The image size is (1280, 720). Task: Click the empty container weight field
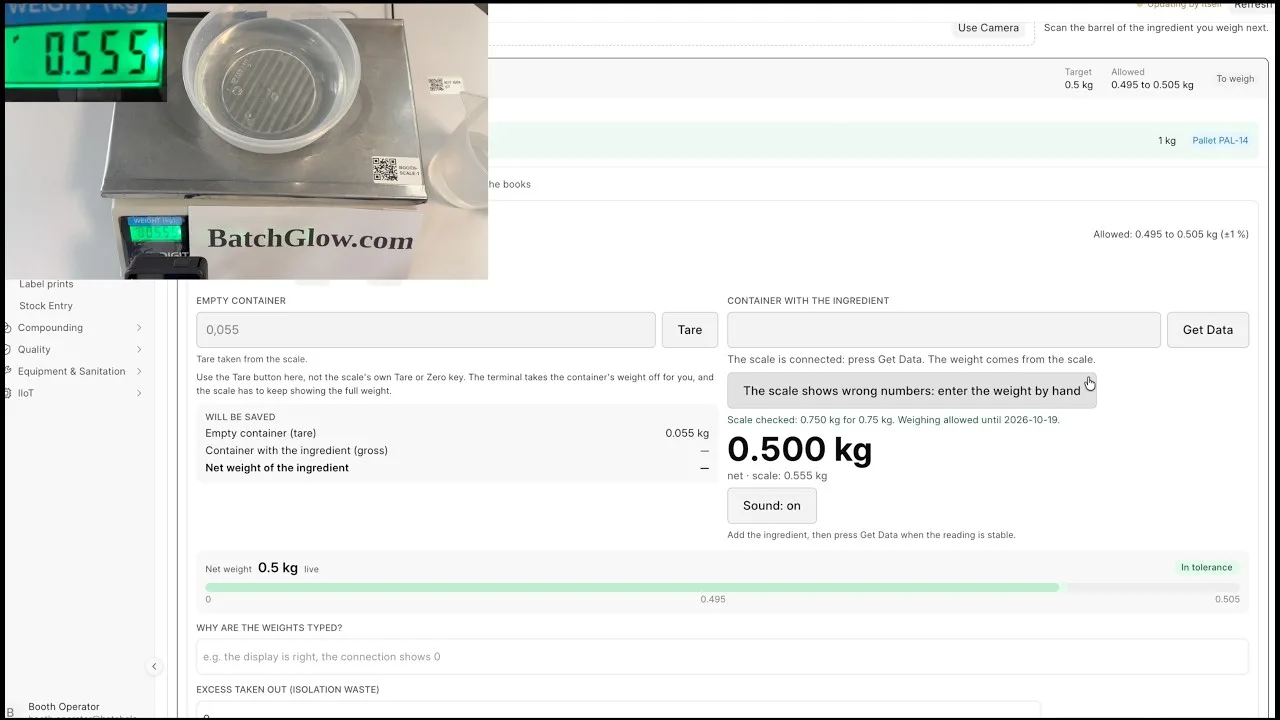[x=426, y=330]
